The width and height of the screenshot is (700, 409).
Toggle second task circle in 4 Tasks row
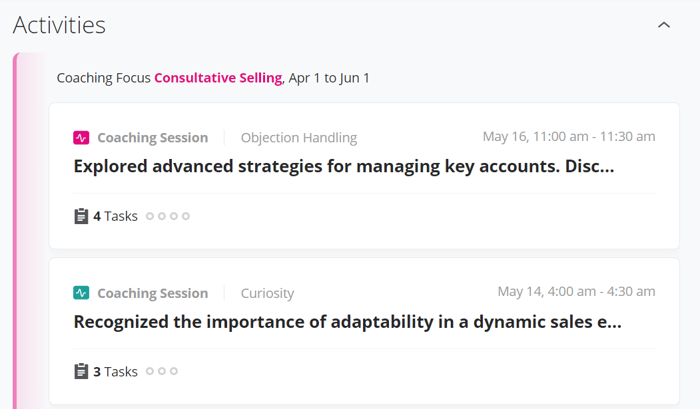tap(162, 216)
